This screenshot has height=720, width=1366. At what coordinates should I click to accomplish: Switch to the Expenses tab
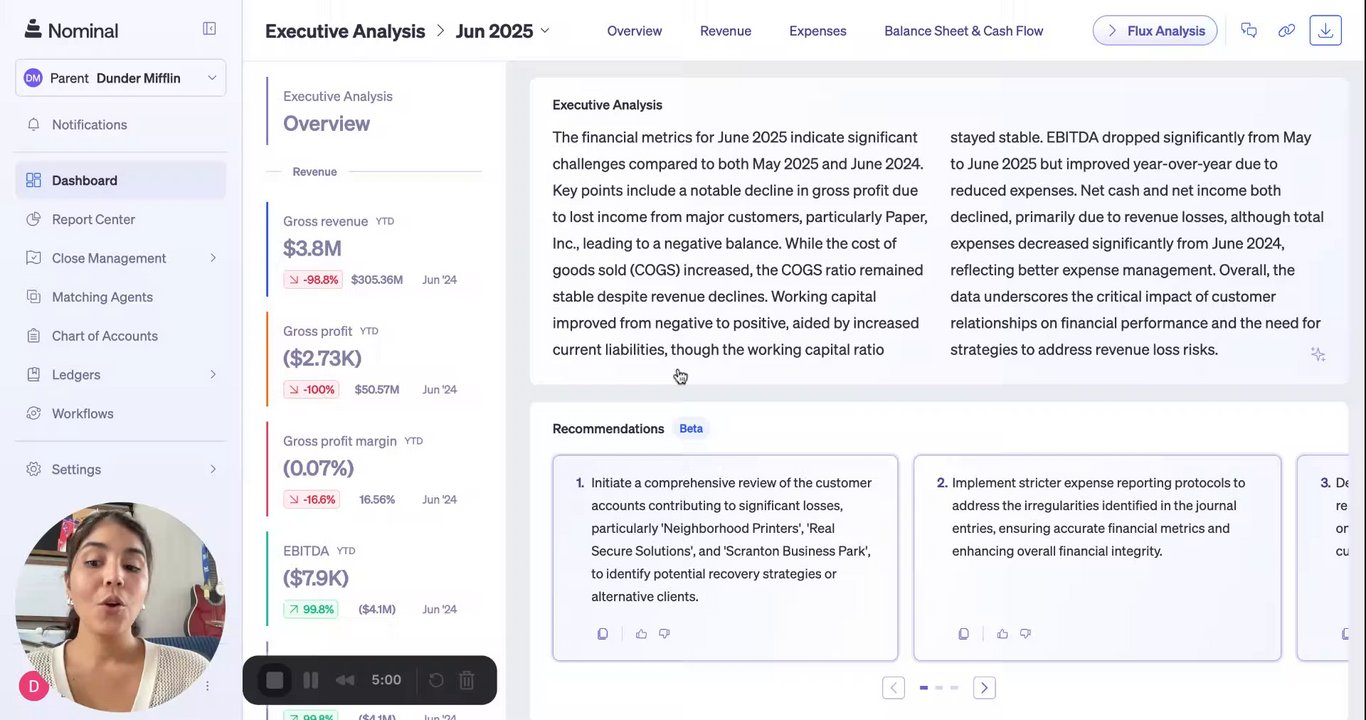coord(817,31)
